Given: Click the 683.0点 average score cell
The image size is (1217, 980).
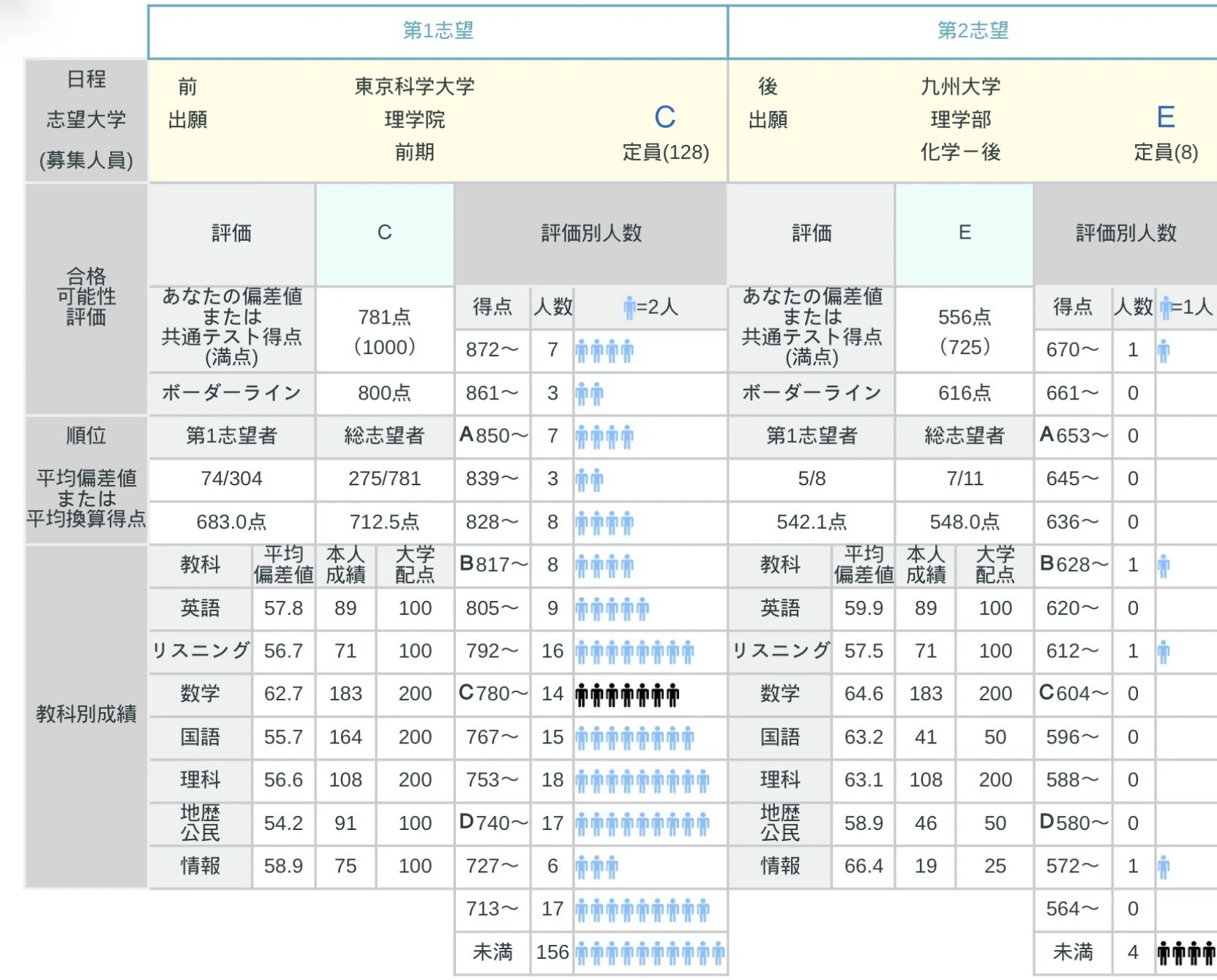Looking at the screenshot, I should [x=232, y=523].
